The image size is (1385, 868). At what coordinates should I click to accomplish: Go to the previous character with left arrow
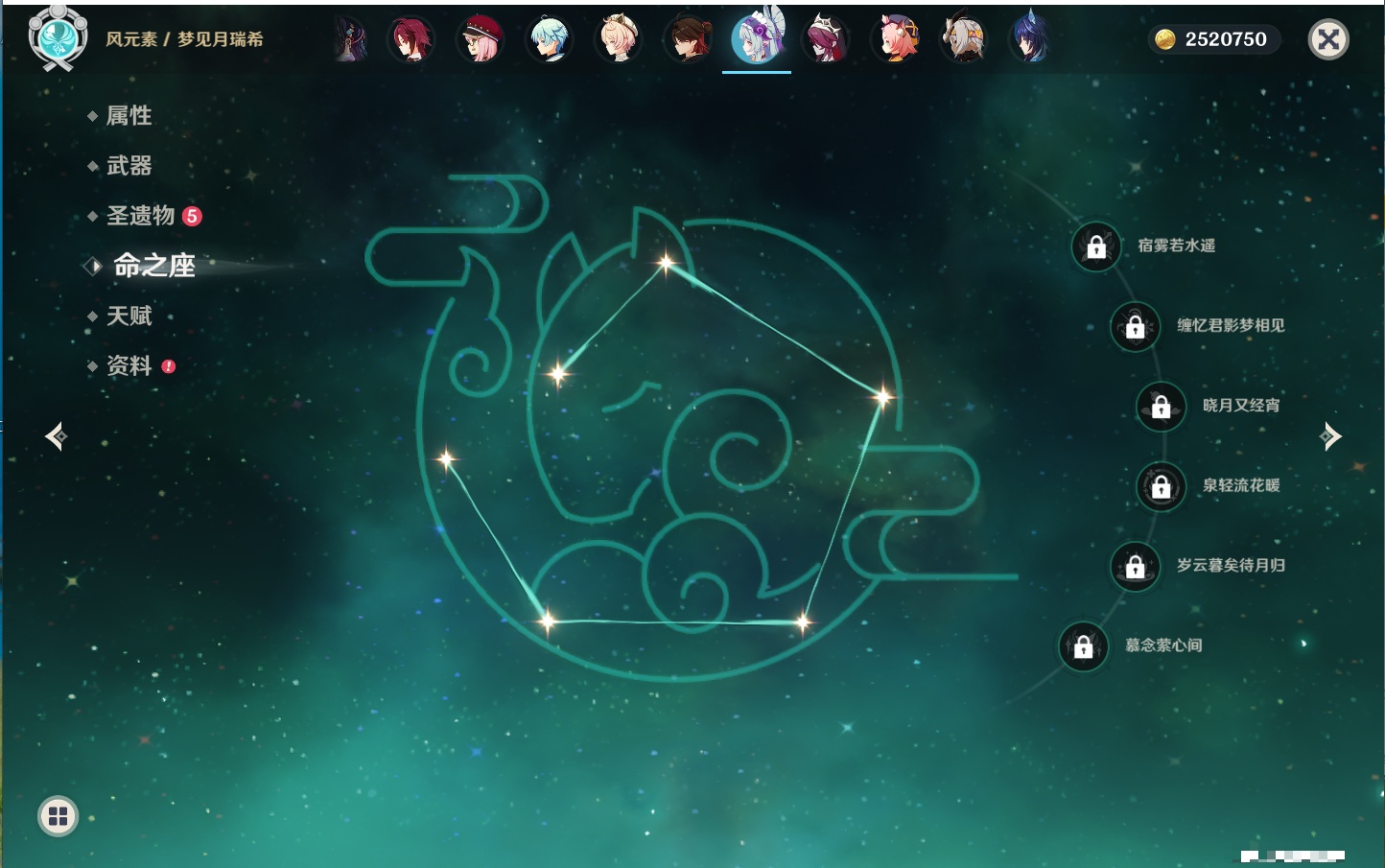(x=56, y=436)
